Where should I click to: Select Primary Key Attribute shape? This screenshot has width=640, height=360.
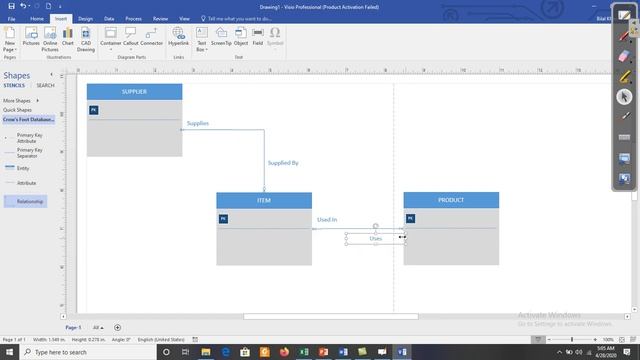[x=24, y=138]
